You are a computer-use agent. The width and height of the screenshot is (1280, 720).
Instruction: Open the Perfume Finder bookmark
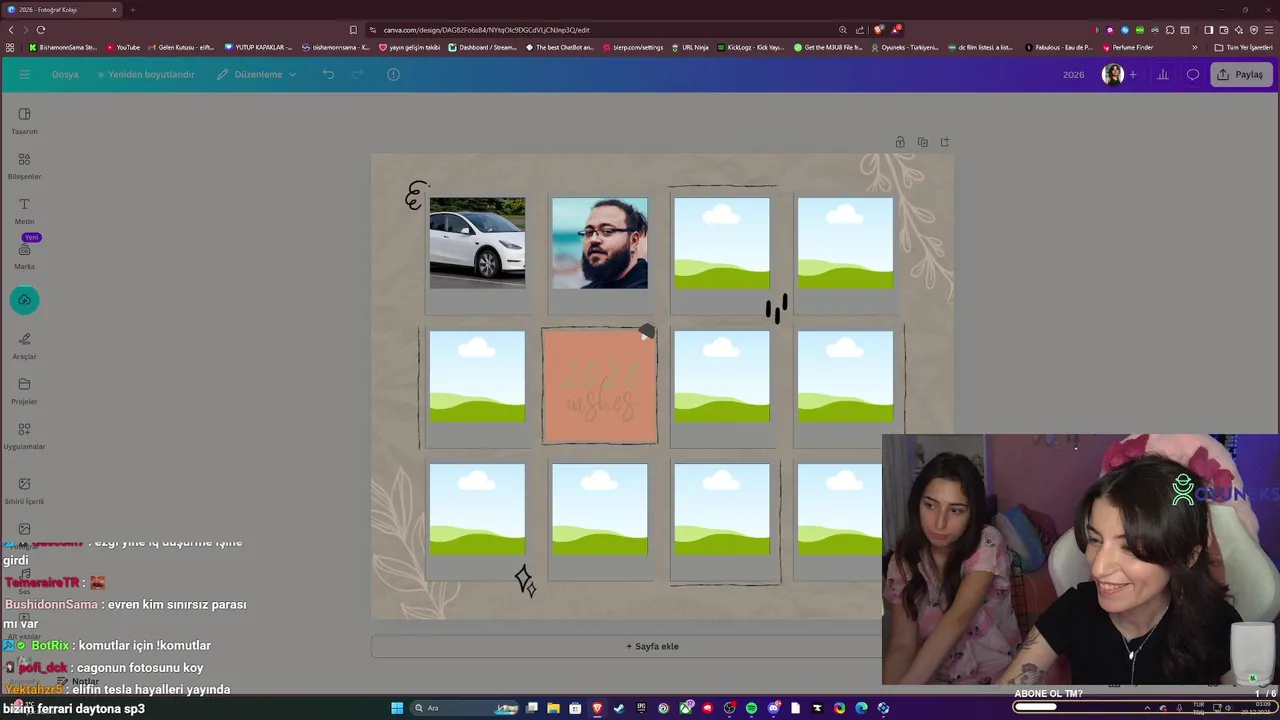tap(1127, 47)
